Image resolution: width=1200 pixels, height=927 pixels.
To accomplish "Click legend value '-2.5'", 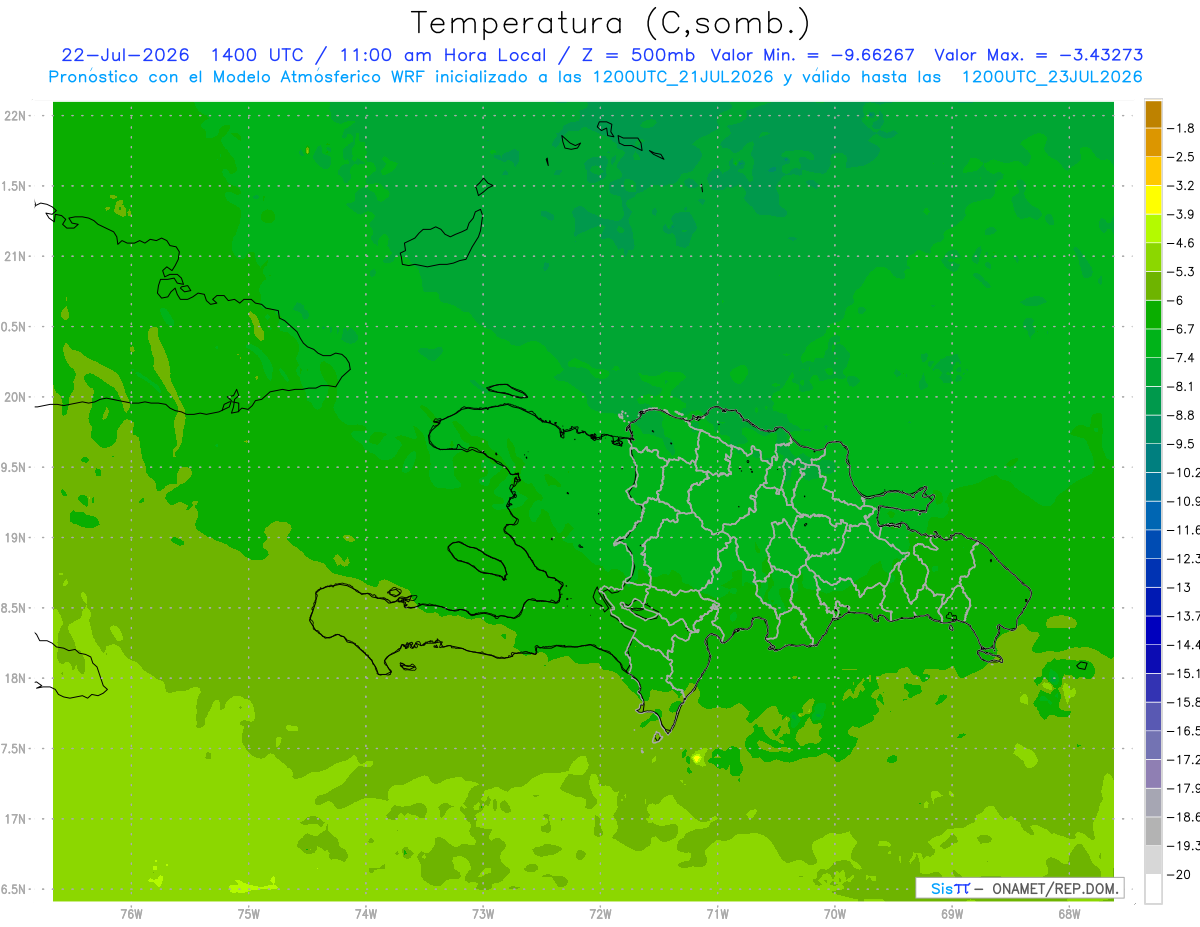I will coord(1182,157).
